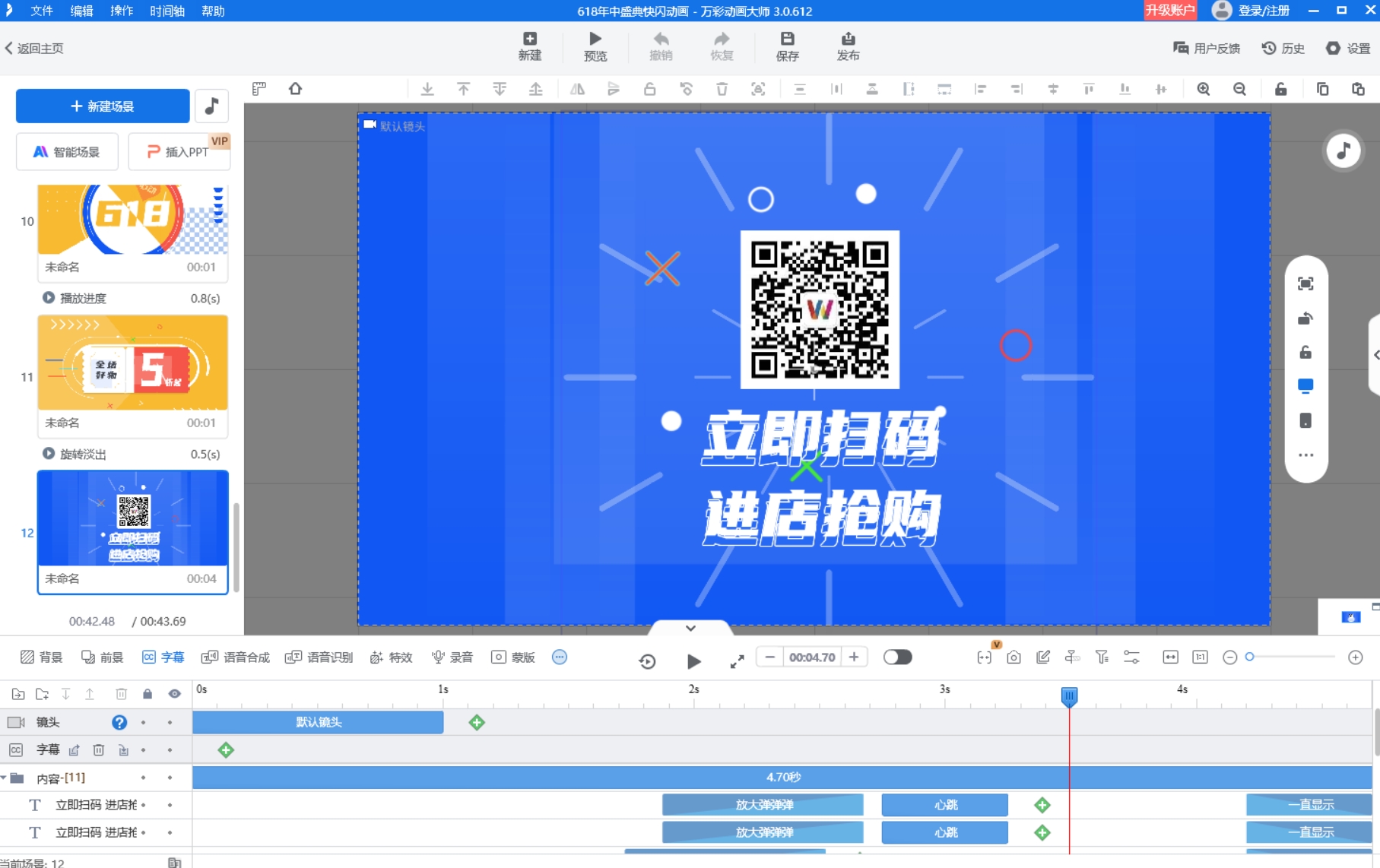Click the zoom in magnifier icon
The width and height of the screenshot is (1380, 868).
coord(1204,89)
